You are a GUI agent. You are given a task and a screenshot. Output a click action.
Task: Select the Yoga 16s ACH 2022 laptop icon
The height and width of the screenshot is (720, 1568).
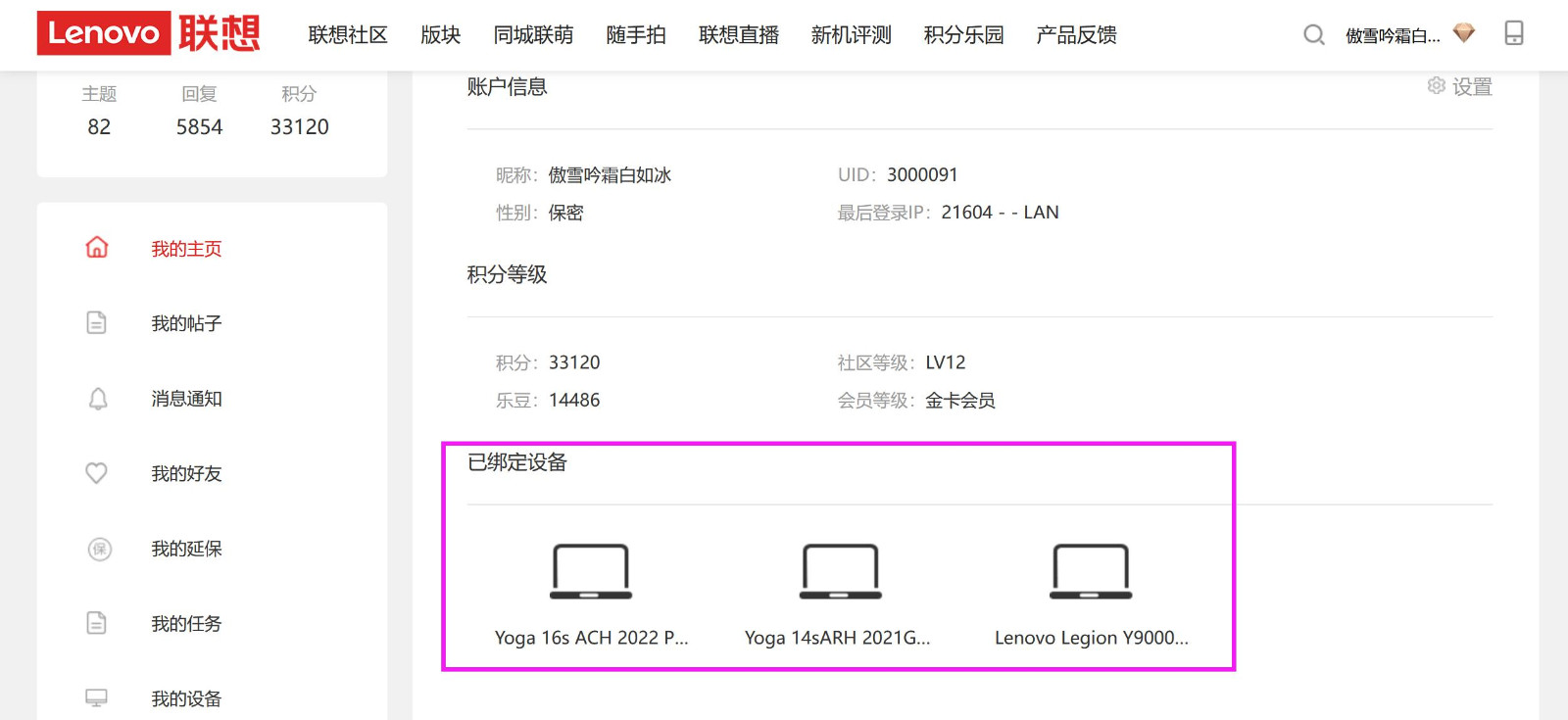coord(591,571)
